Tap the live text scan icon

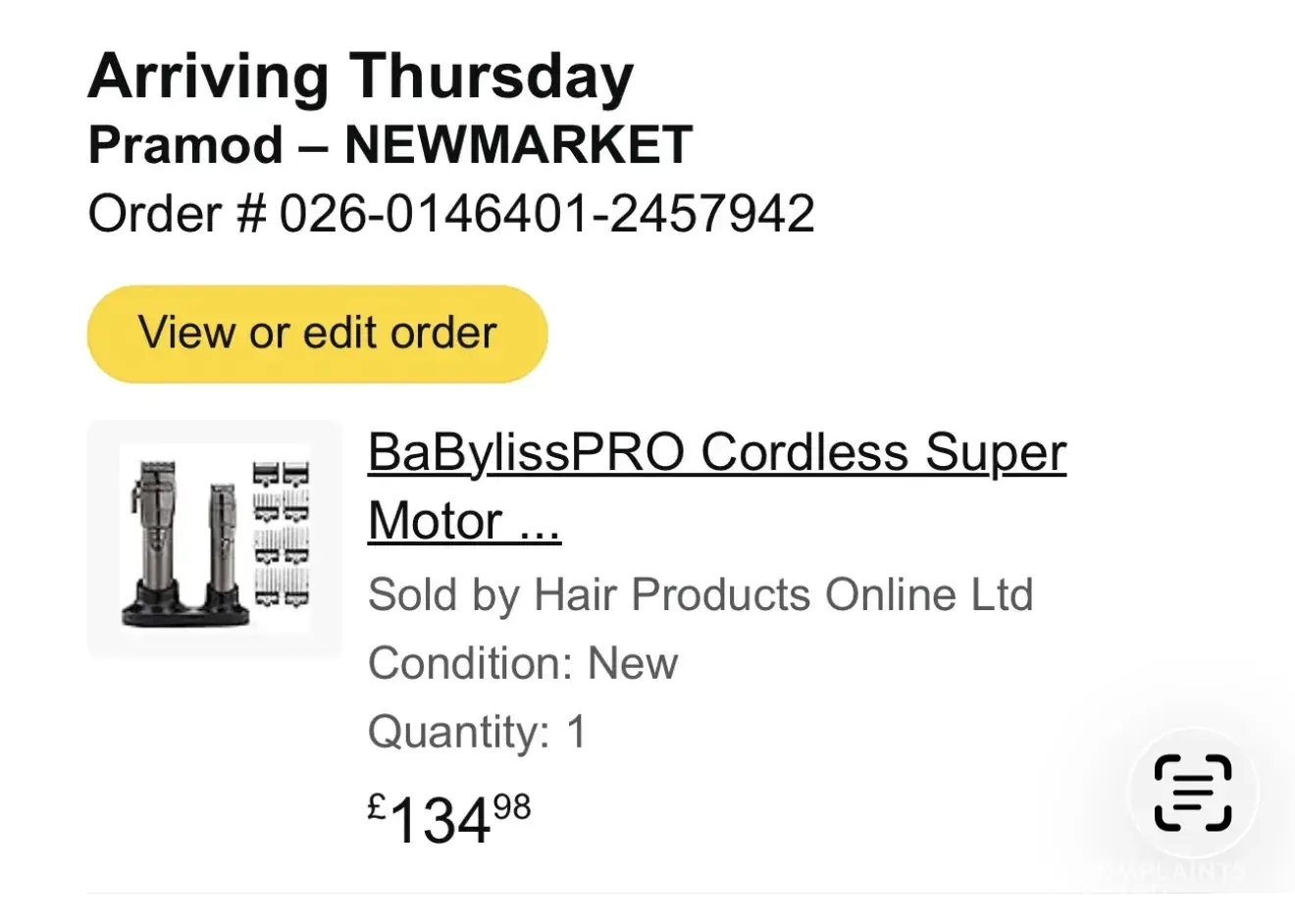[x=1192, y=793]
